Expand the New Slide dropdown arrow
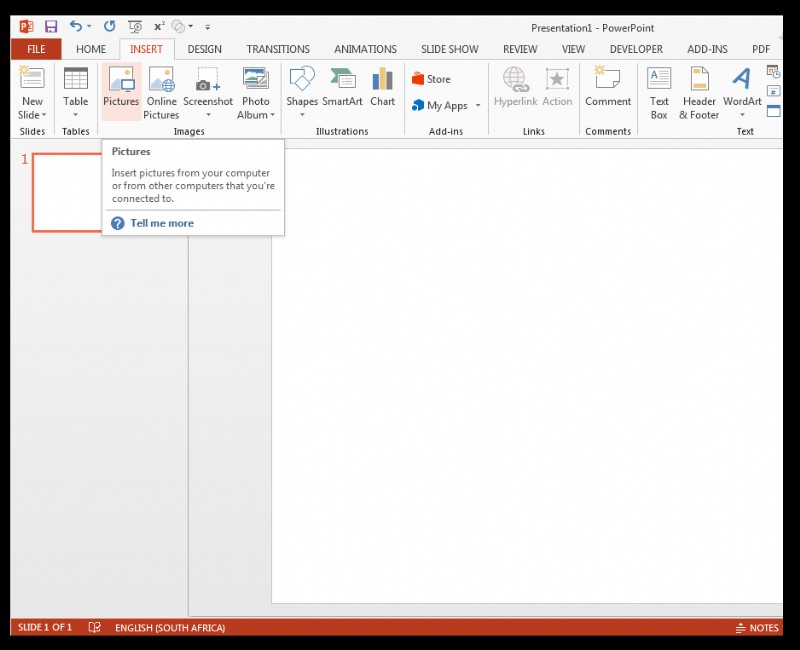Viewport: 800px width, 650px height. [32, 115]
